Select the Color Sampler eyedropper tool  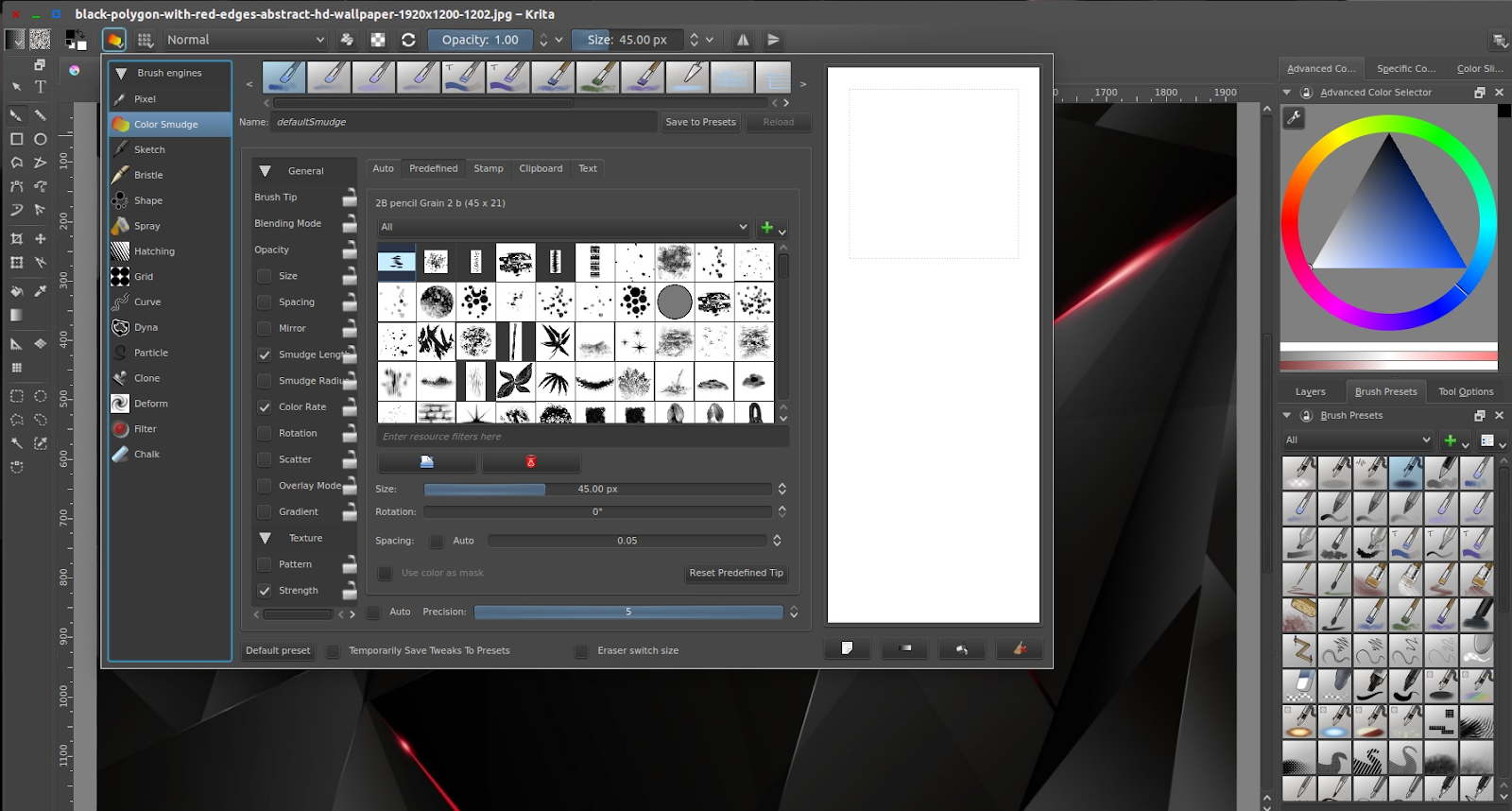pos(41,291)
